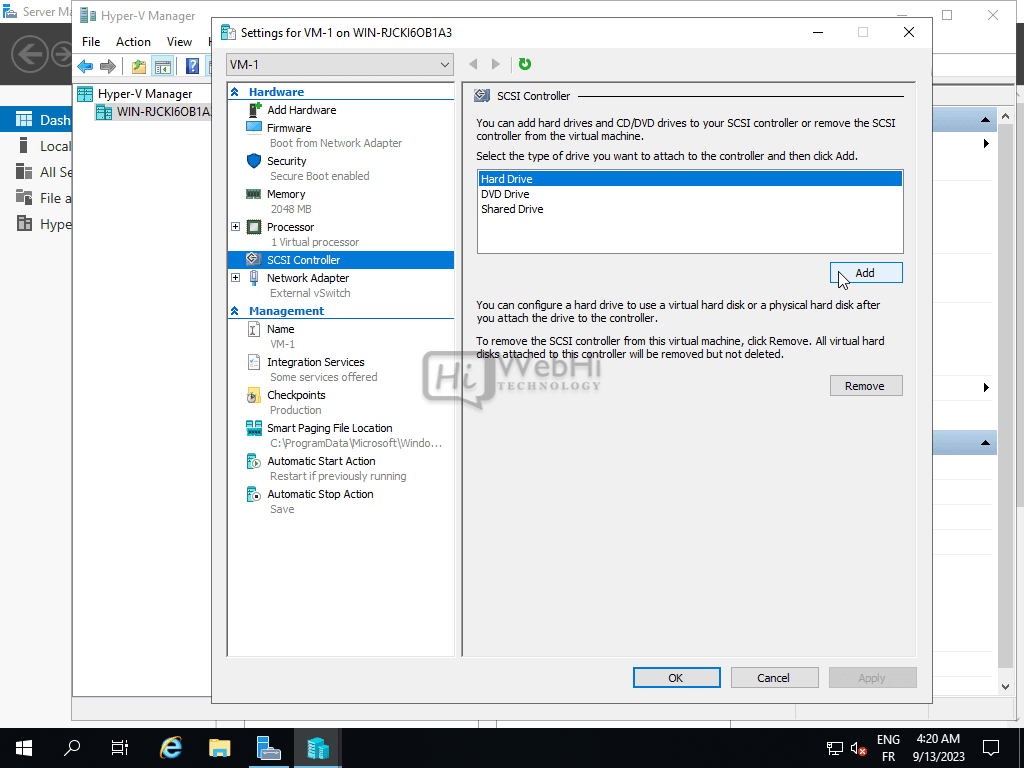Open the View menu in Hyper-V Manager

[179, 42]
